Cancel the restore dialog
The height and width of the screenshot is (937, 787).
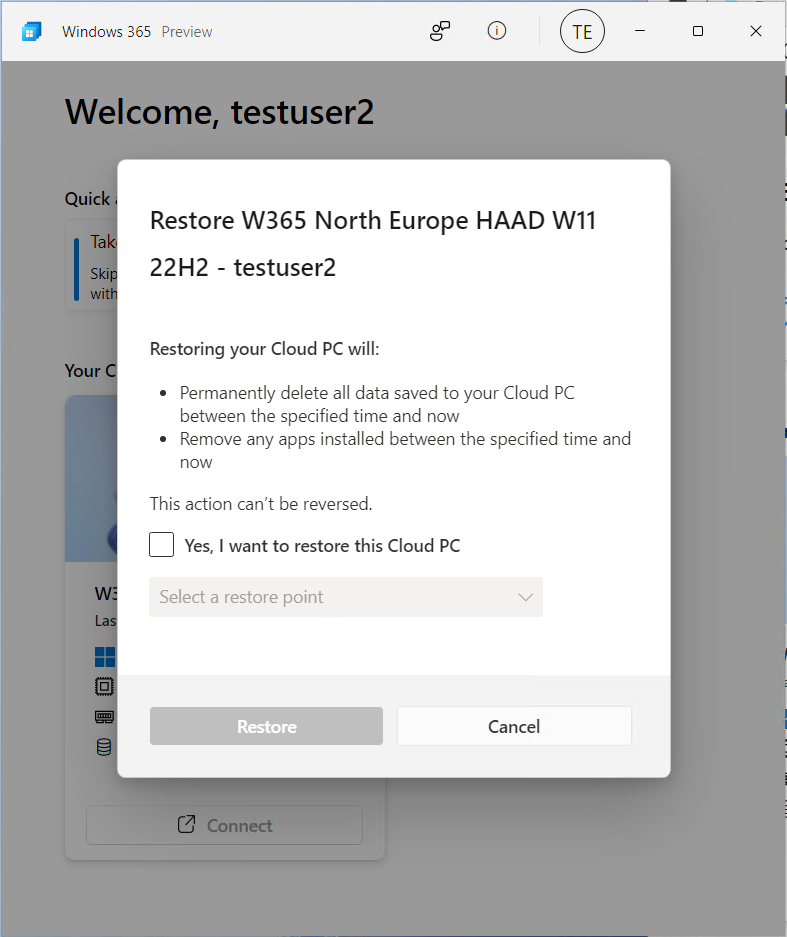514,726
